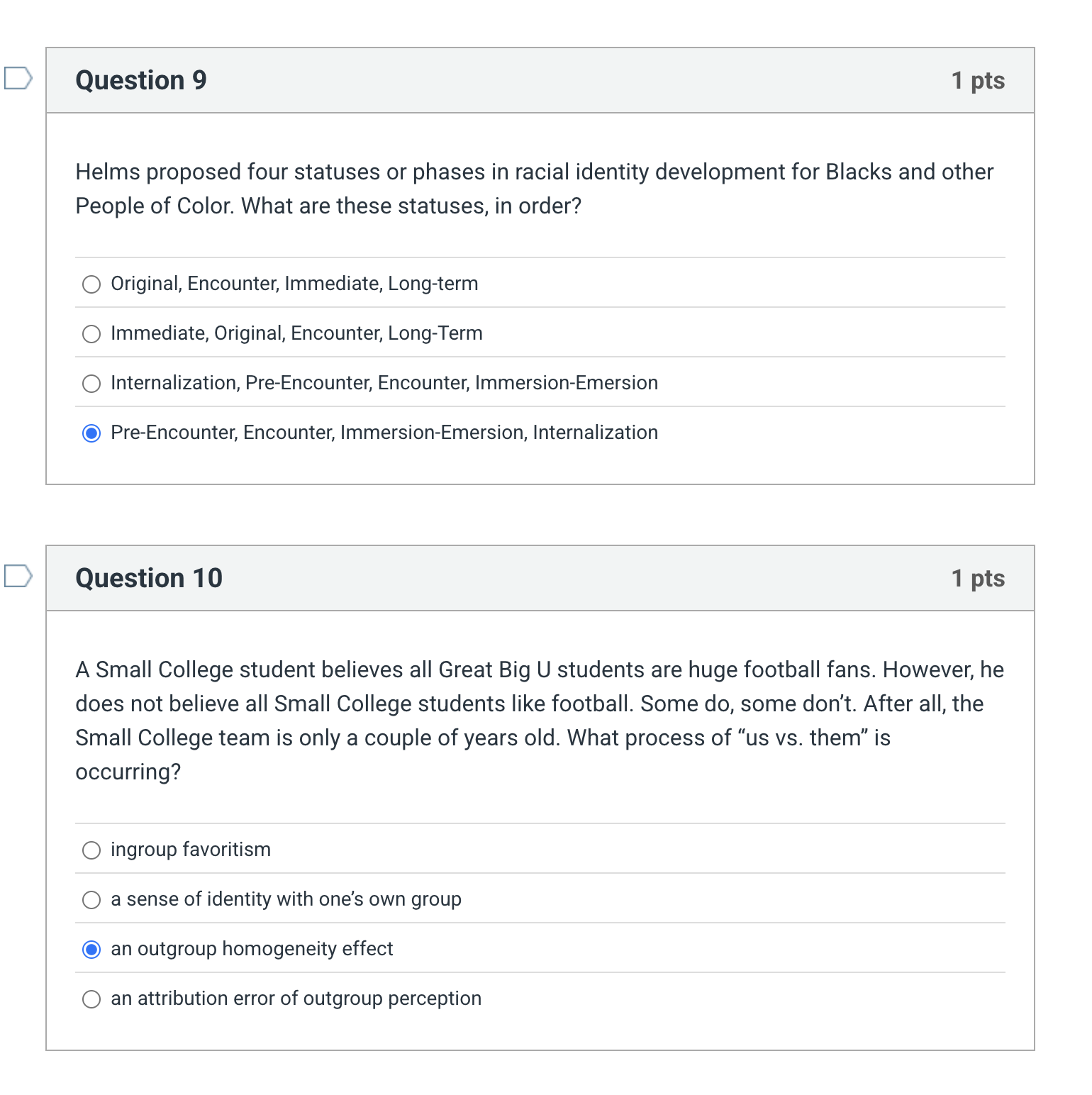Click the '1 pts' label on Question 9
1092x1095 pixels.
(979, 80)
